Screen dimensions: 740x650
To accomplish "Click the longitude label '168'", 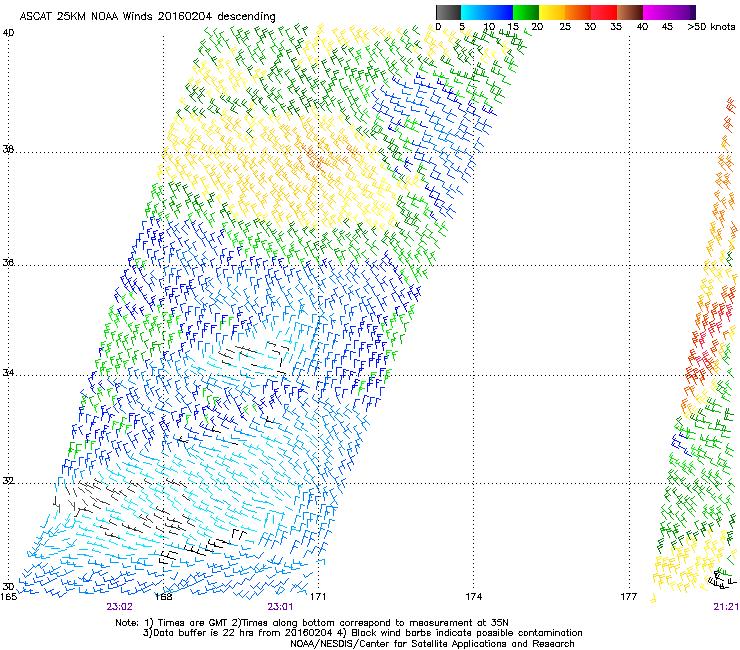I will (x=163, y=597).
